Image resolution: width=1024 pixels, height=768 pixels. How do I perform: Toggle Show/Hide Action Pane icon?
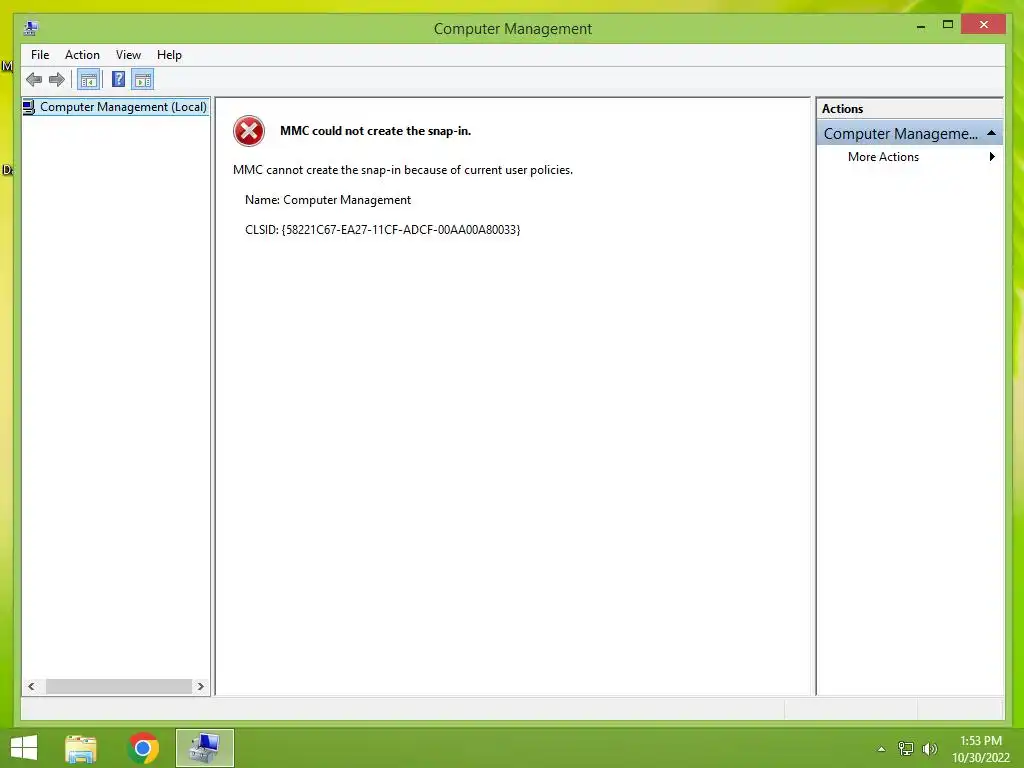[143, 80]
